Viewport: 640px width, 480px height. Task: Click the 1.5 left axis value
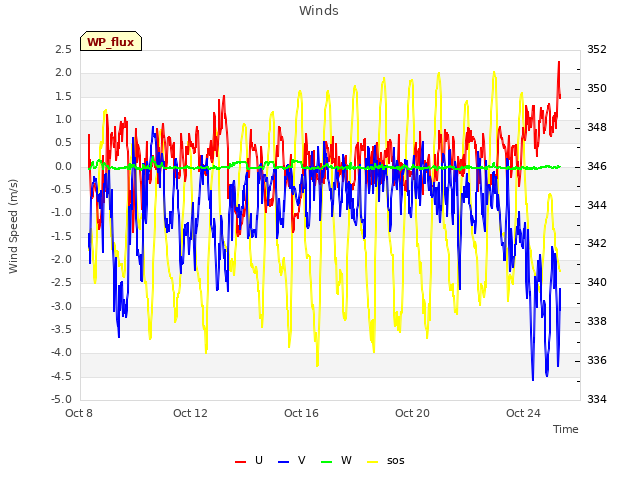(63, 96)
